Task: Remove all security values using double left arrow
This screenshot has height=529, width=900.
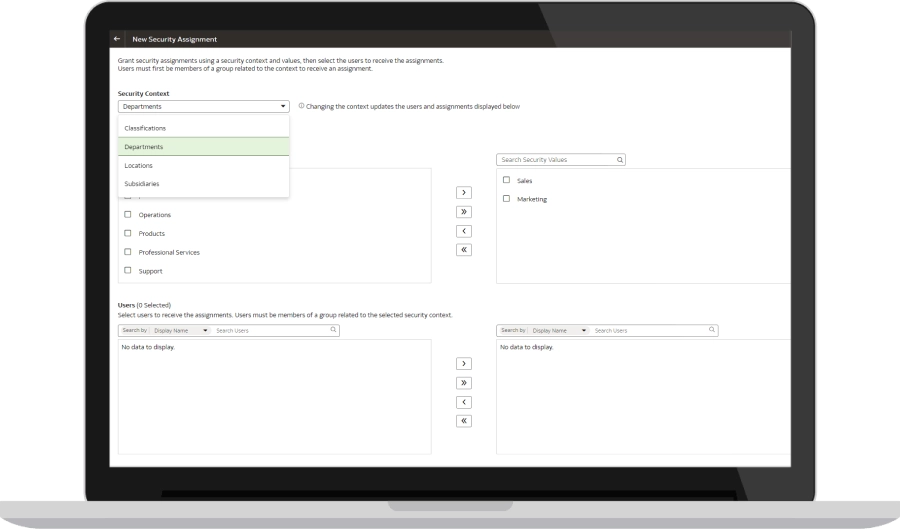Action: point(464,250)
